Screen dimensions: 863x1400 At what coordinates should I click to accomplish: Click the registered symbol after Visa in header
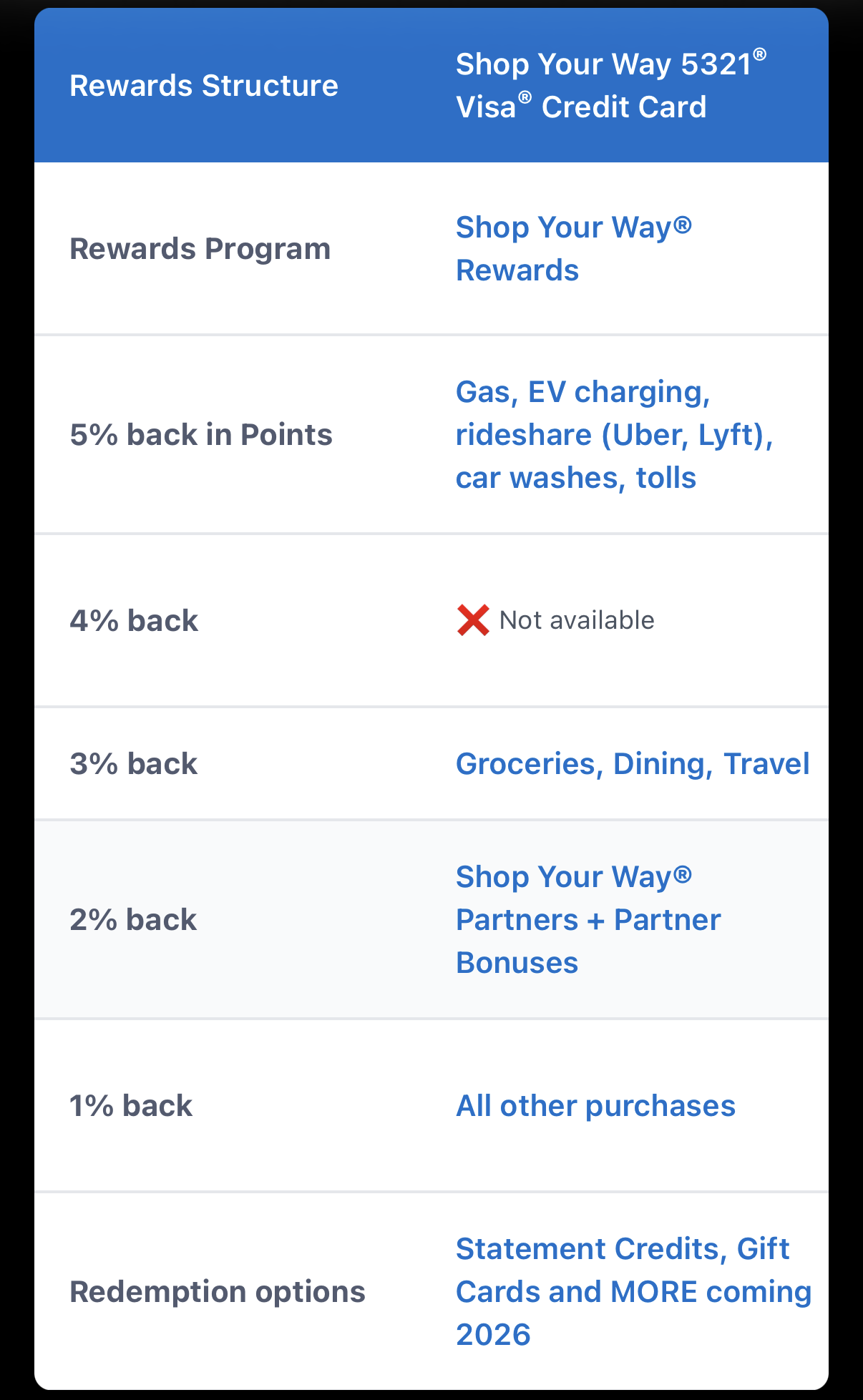[525, 97]
